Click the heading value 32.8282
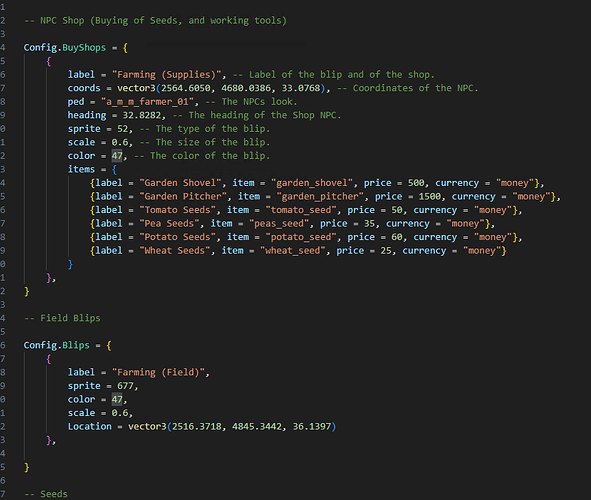This screenshot has height=500, width=591. (x=142, y=115)
